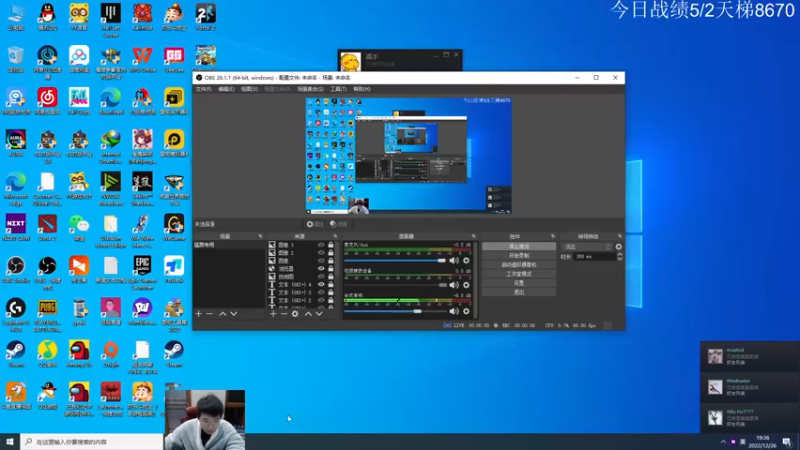The image size is (800, 450).
Task: Open source Properties gear button in OBS
Action: tap(315, 224)
